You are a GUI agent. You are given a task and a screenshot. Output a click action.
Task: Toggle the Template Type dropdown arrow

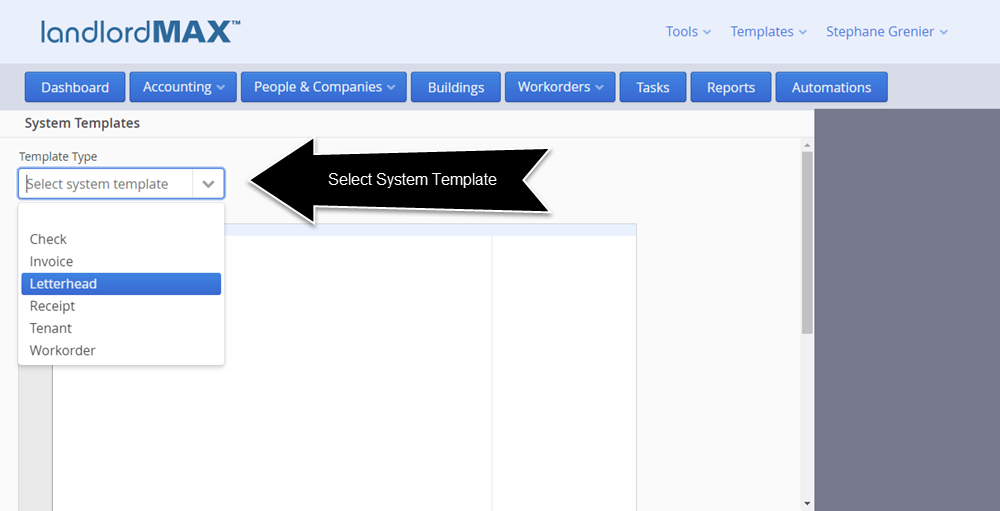click(x=208, y=184)
